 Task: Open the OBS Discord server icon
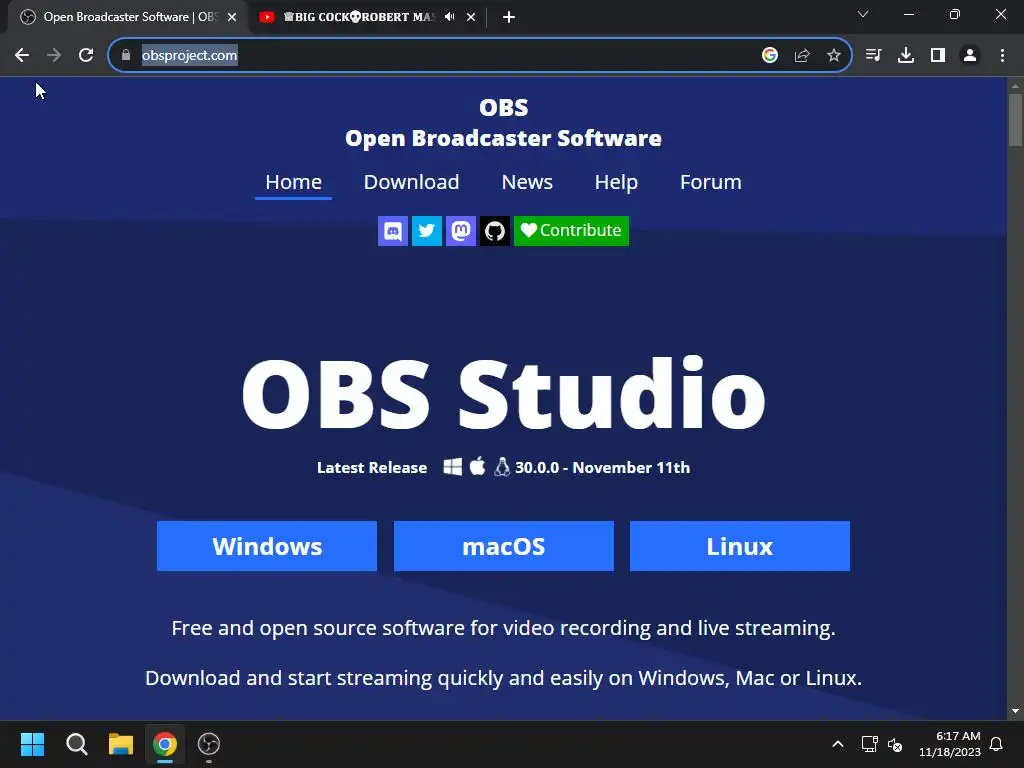392,231
